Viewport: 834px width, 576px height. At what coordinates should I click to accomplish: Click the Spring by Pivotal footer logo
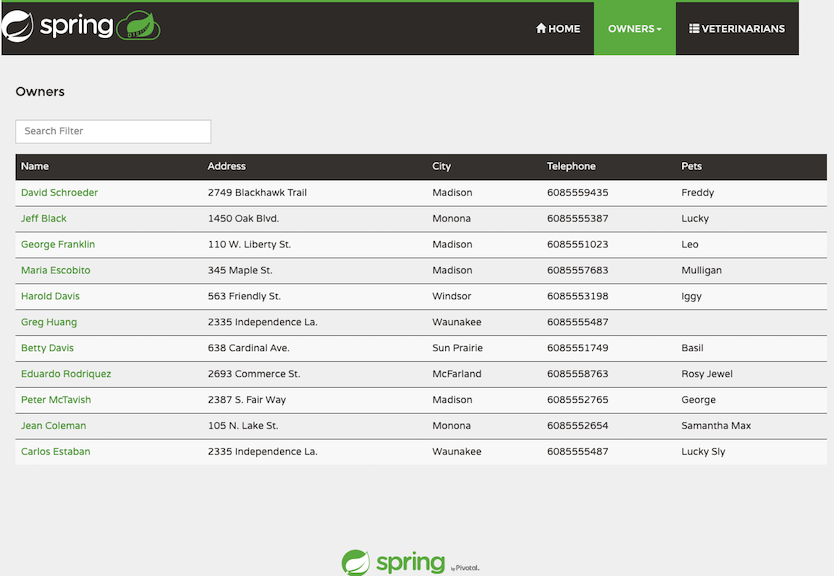coord(410,563)
